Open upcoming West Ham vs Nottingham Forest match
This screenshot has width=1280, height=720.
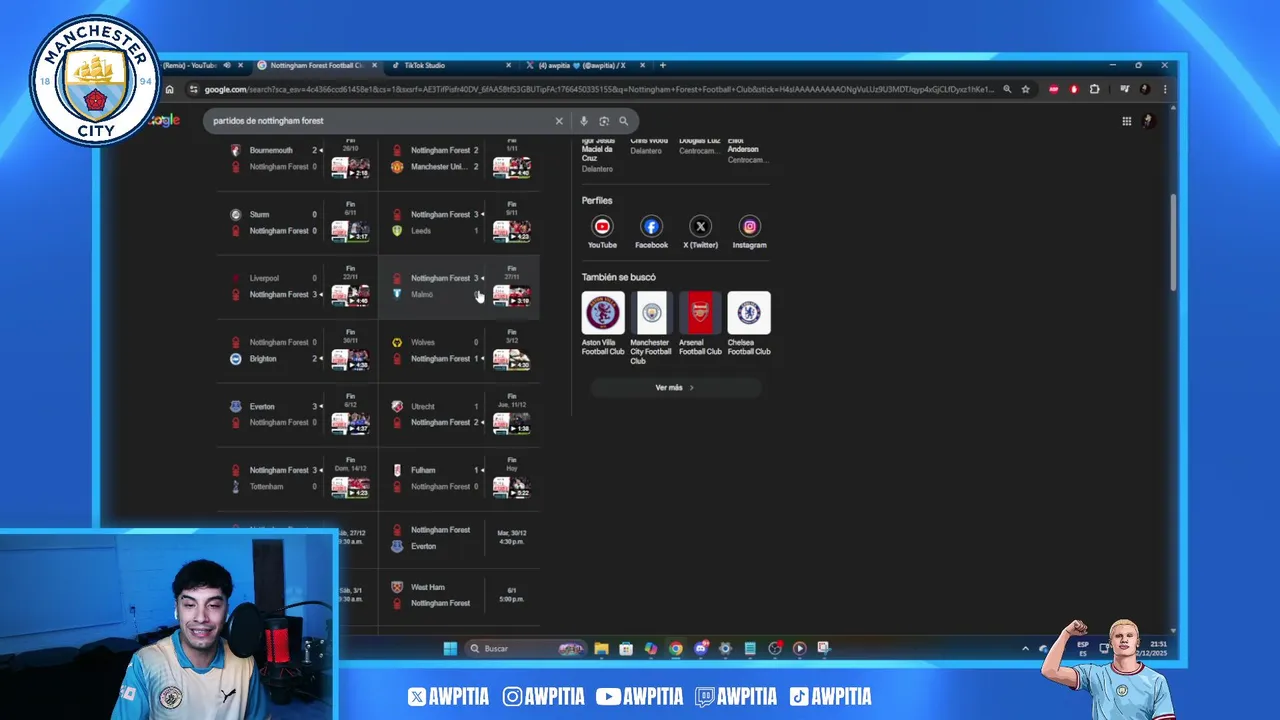(460, 595)
